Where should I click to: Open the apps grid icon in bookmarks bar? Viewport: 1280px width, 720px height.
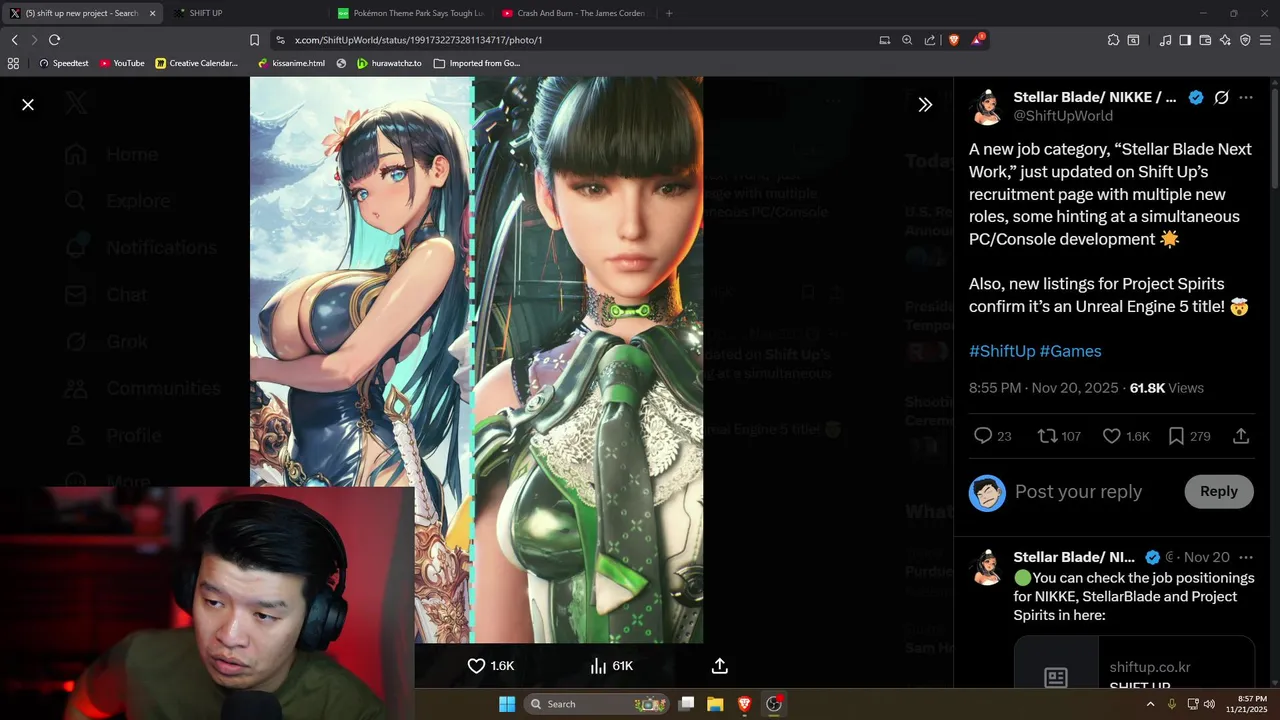coord(13,63)
